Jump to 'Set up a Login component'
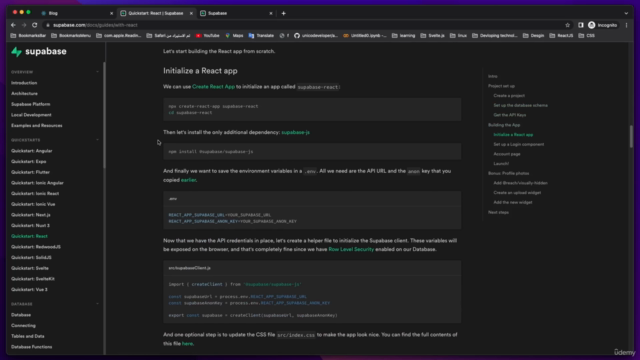Viewport: 640px width, 360px height. pos(518,144)
